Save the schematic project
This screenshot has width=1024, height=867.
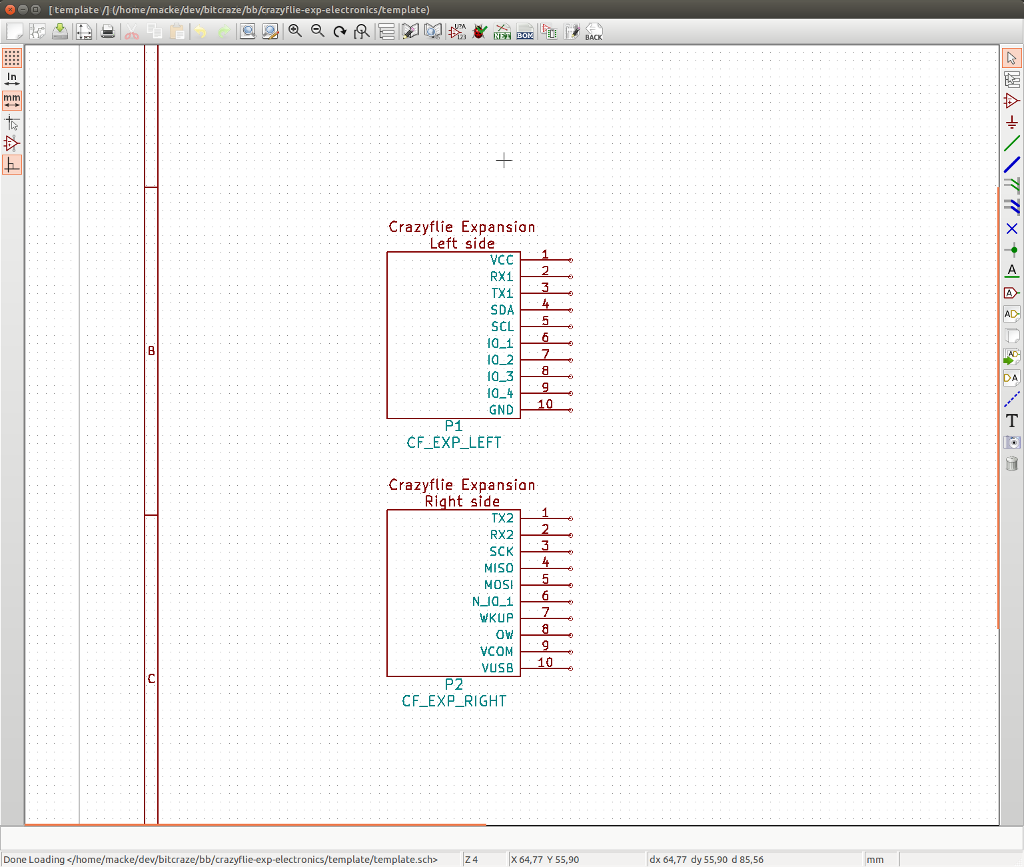coord(60,31)
